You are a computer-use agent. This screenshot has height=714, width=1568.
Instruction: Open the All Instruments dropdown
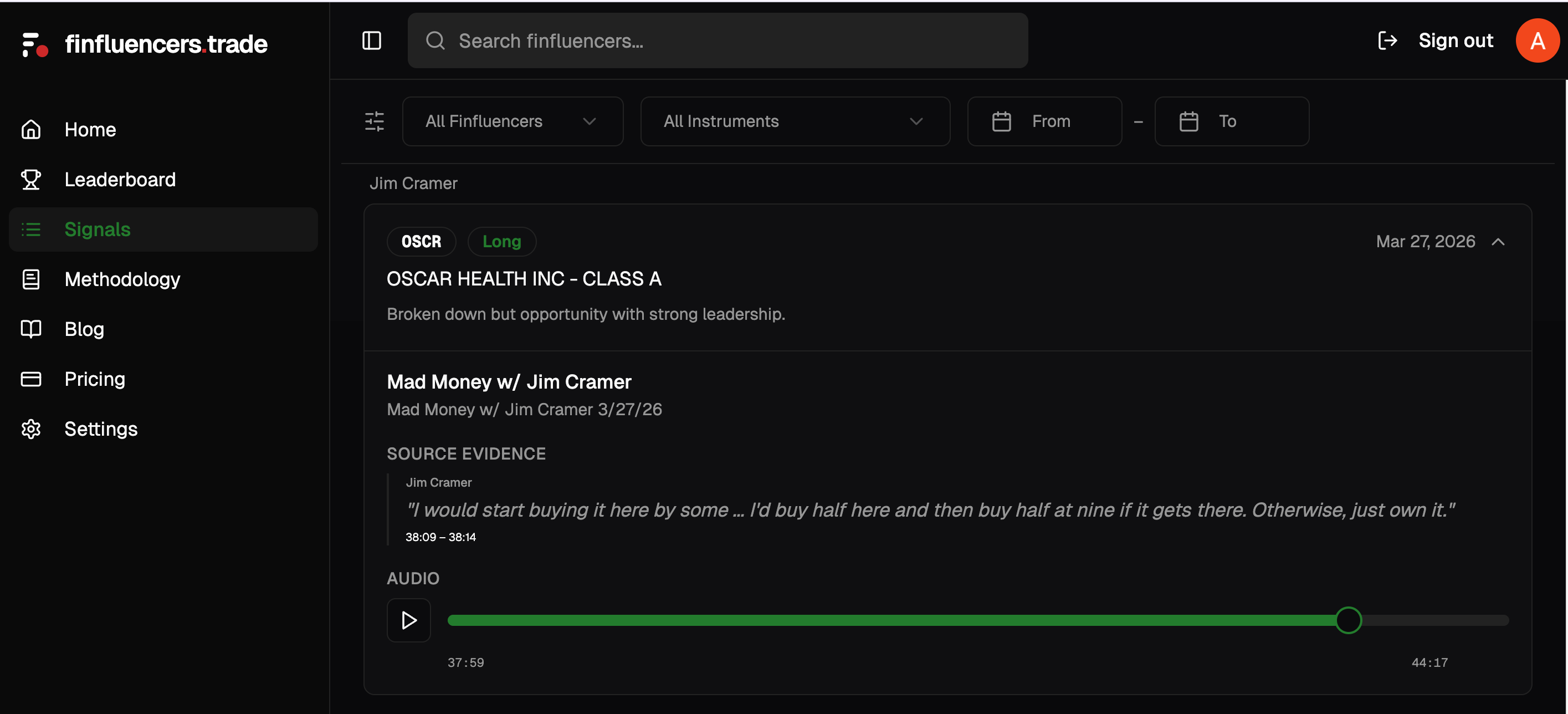(795, 121)
